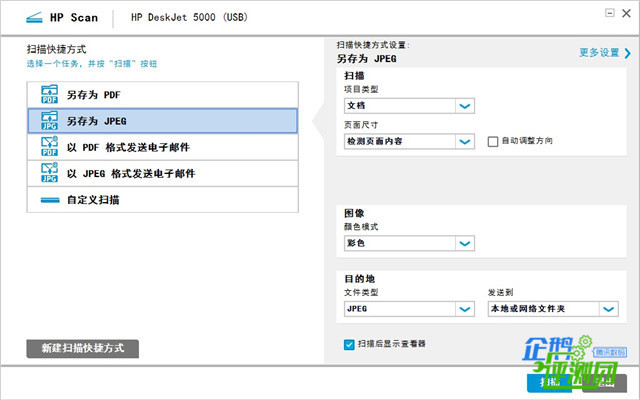Click the blue bar icon beside 自定义扫描
The height and width of the screenshot is (400, 640).
(50, 200)
